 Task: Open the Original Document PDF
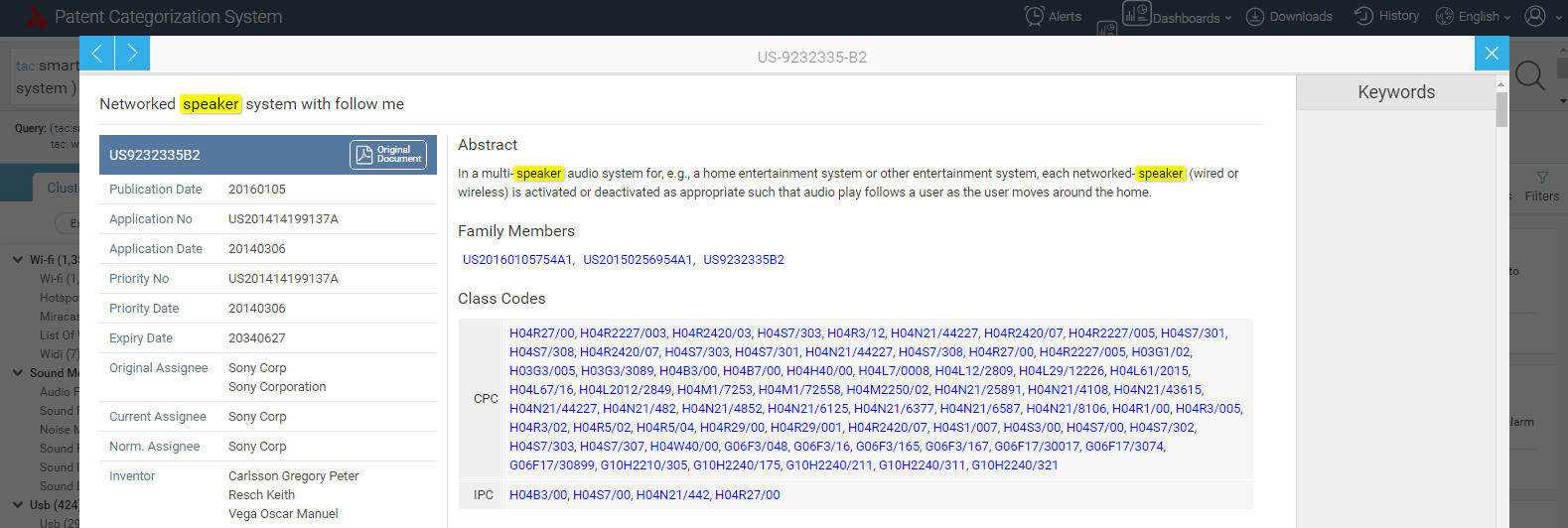click(x=388, y=155)
